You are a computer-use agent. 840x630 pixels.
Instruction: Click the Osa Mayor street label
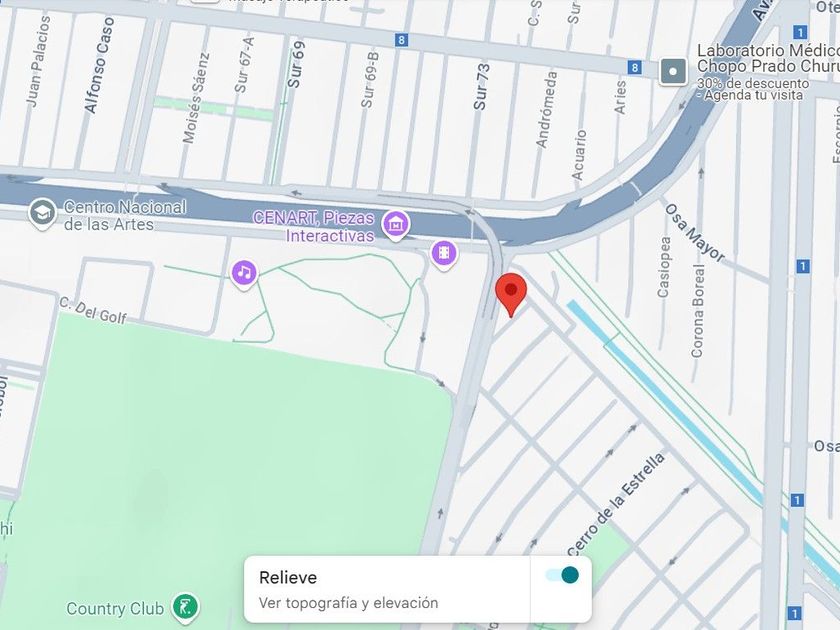pos(694,233)
